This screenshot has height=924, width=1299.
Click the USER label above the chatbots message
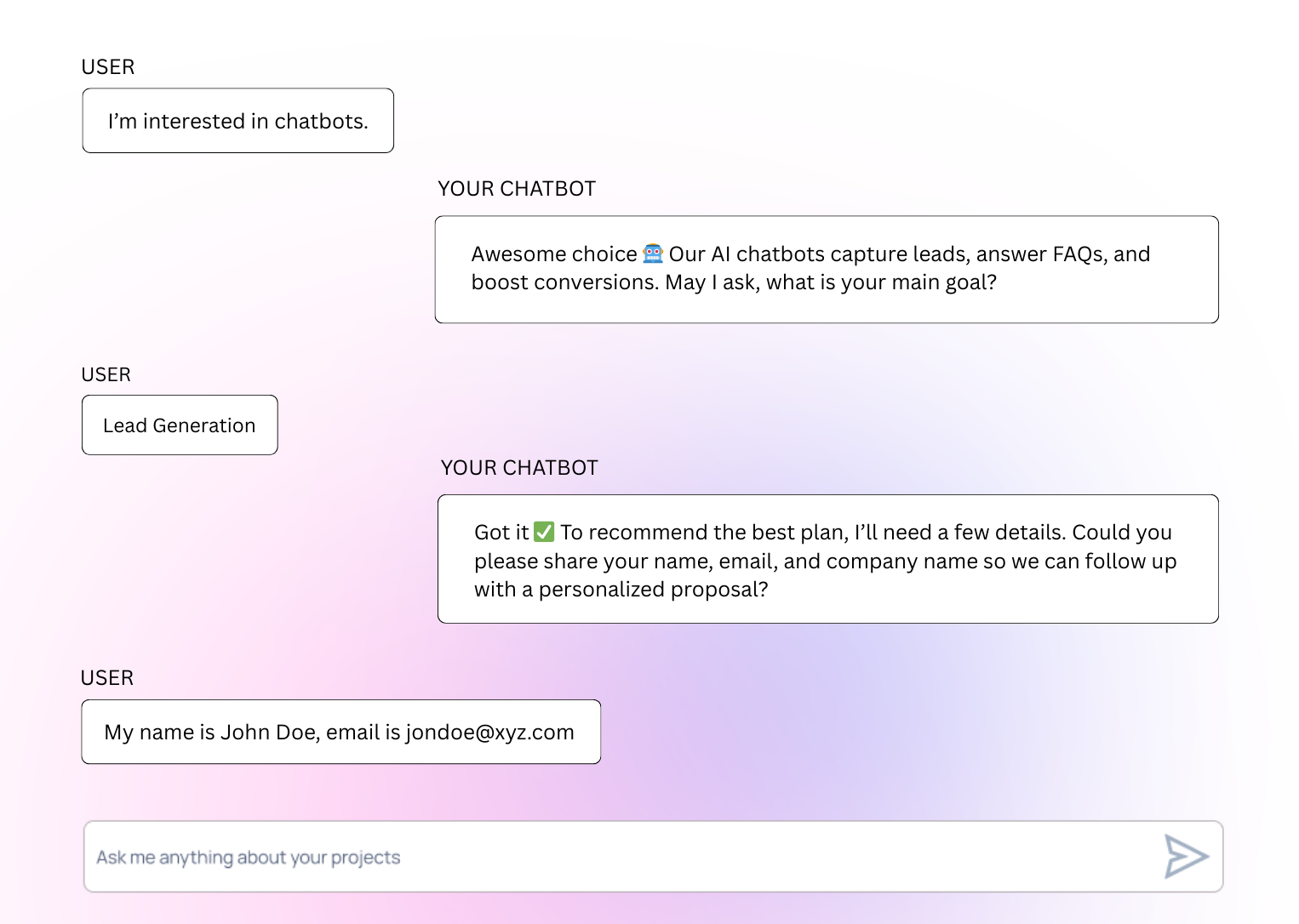(108, 67)
